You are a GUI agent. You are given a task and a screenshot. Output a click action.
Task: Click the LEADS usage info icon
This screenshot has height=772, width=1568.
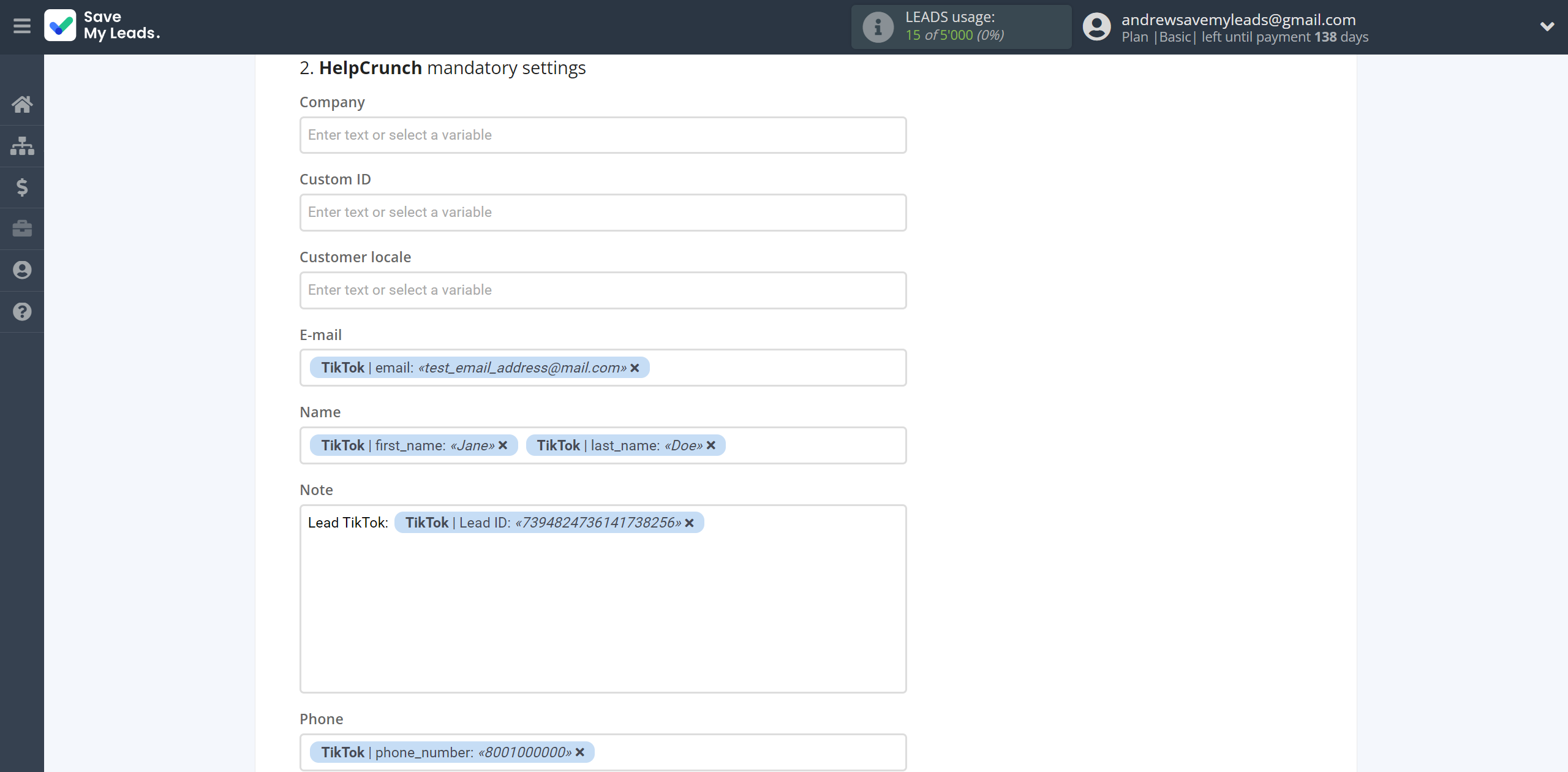(x=878, y=27)
